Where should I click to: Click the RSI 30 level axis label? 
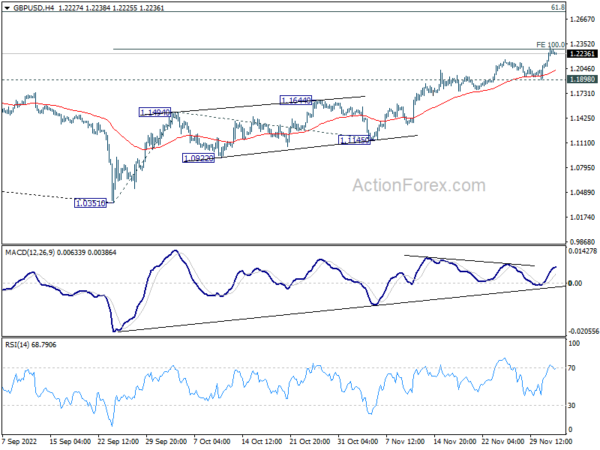point(572,406)
